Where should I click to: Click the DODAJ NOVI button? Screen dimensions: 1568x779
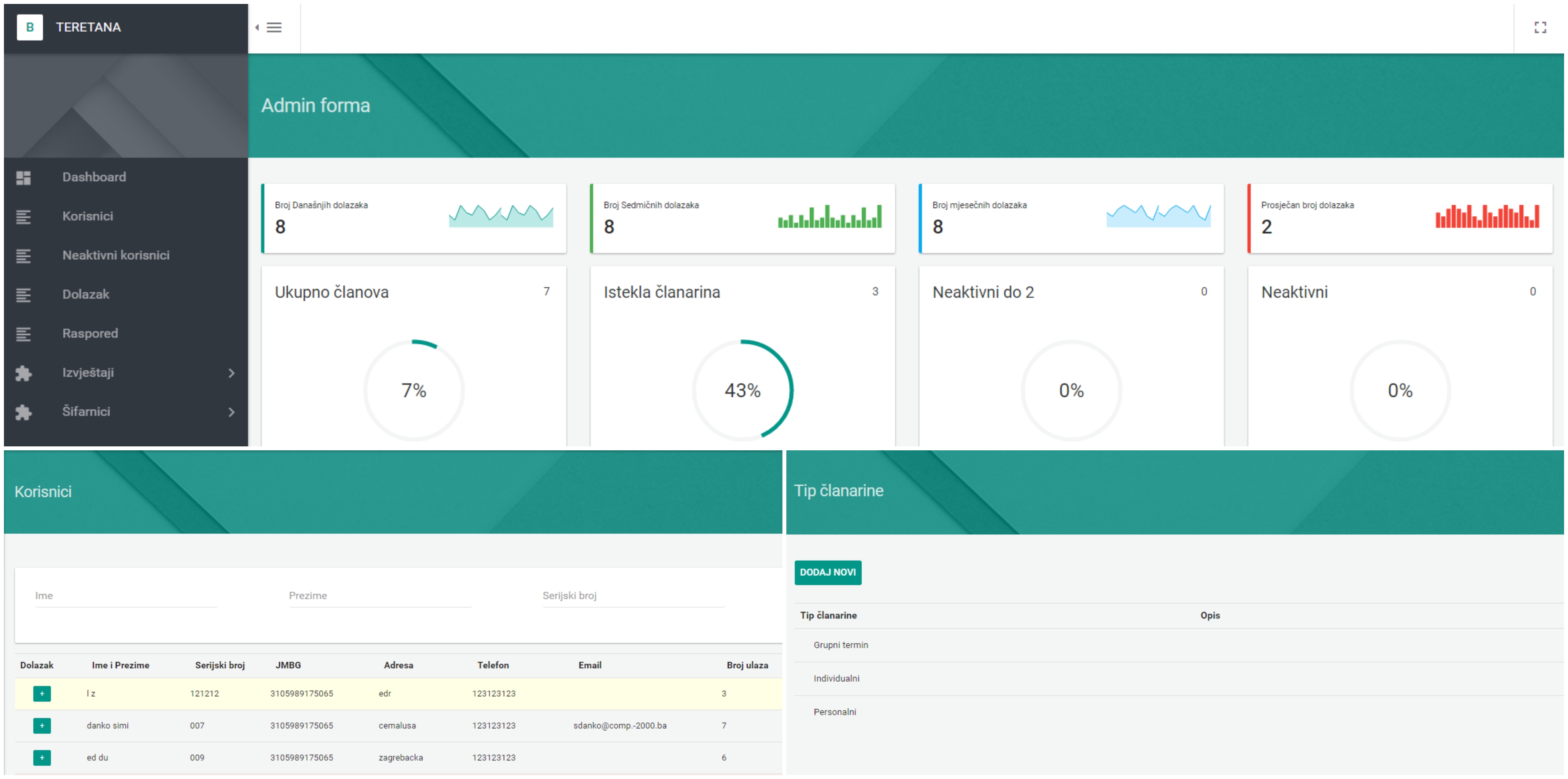[x=828, y=573]
